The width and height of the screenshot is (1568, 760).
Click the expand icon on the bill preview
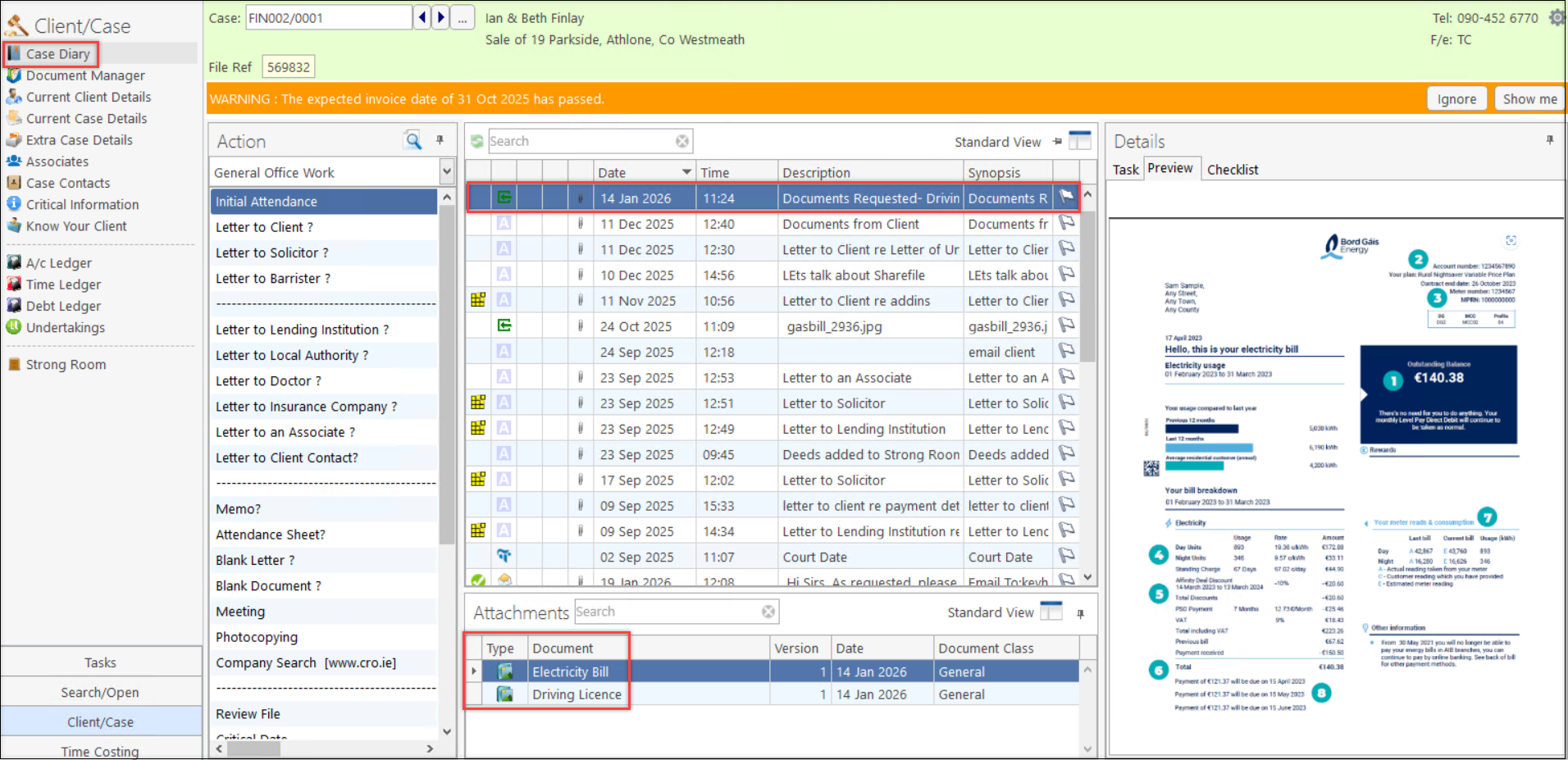pyautogui.click(x=1511, y=241)
